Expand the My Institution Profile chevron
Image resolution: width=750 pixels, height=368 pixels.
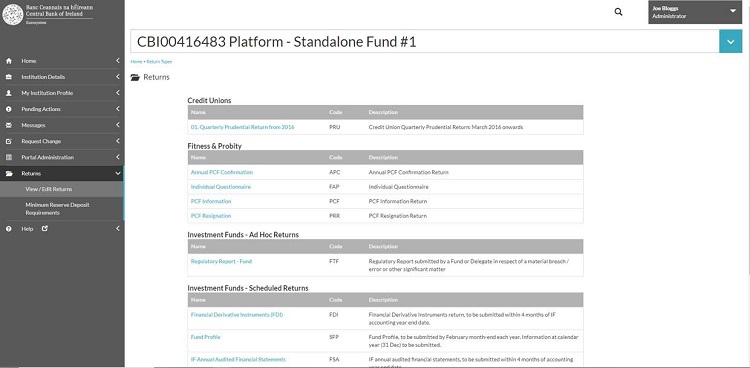tap(118, 93)
